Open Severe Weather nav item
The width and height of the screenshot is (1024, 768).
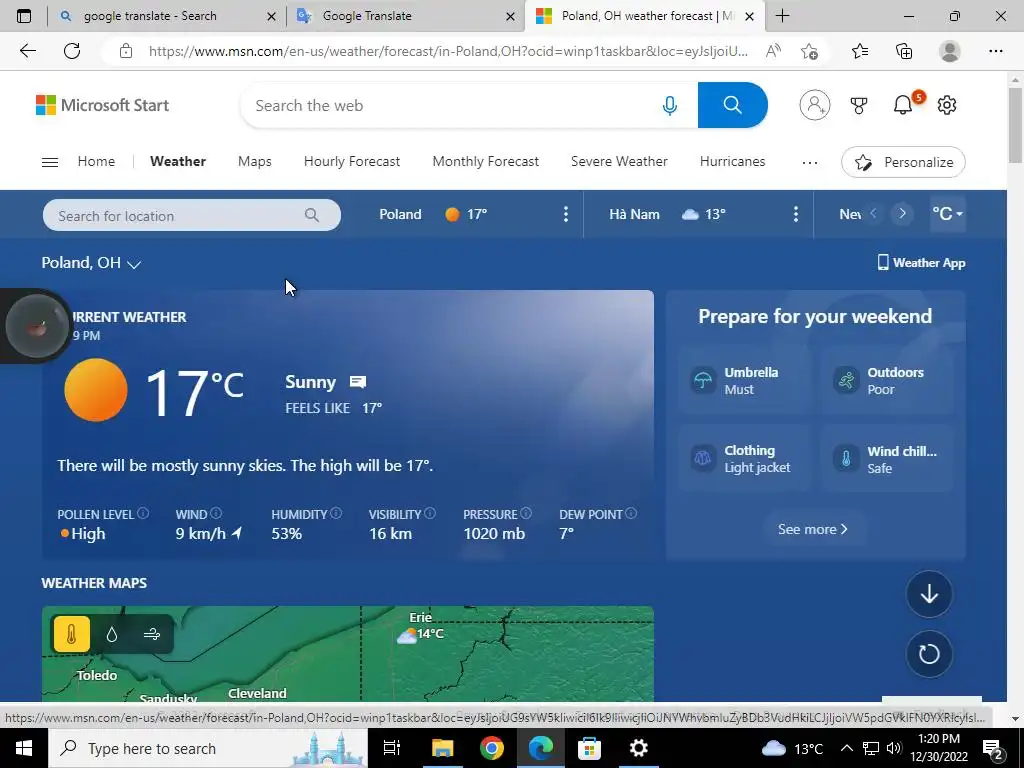point(619,161)
